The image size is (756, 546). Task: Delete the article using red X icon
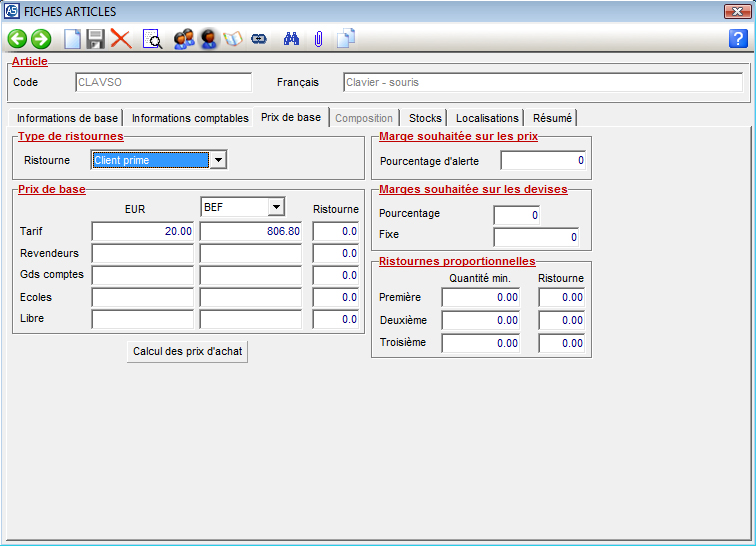121,39
